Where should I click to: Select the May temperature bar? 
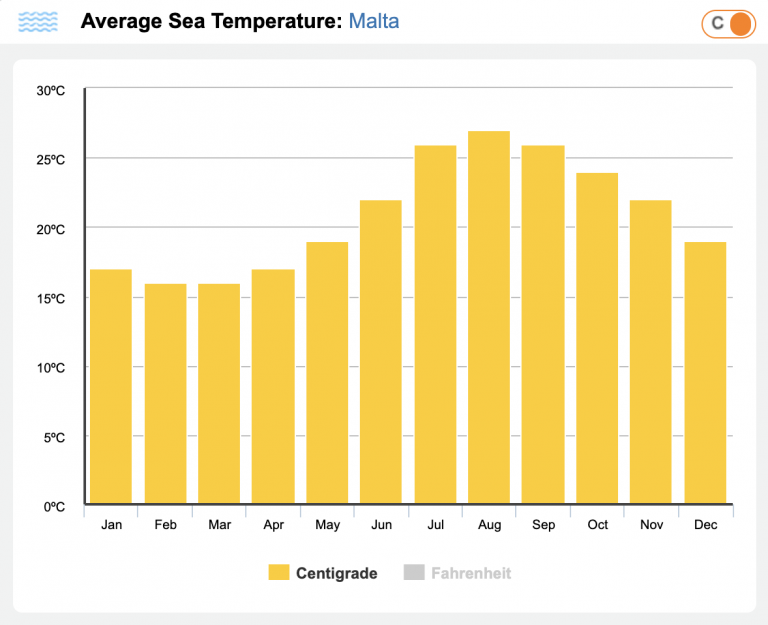(x=327, y=372)
